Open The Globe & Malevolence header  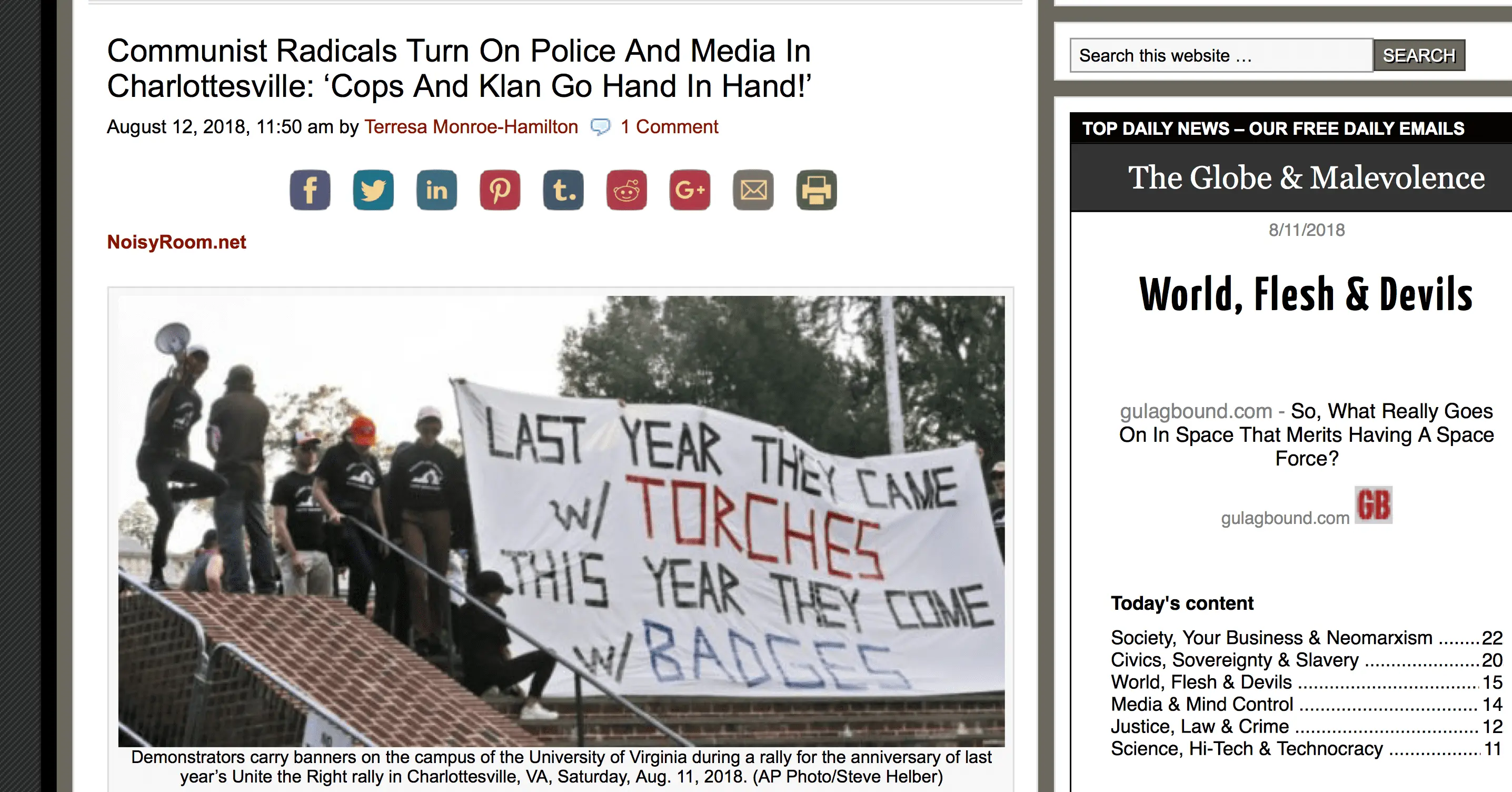pos(1306,177)
